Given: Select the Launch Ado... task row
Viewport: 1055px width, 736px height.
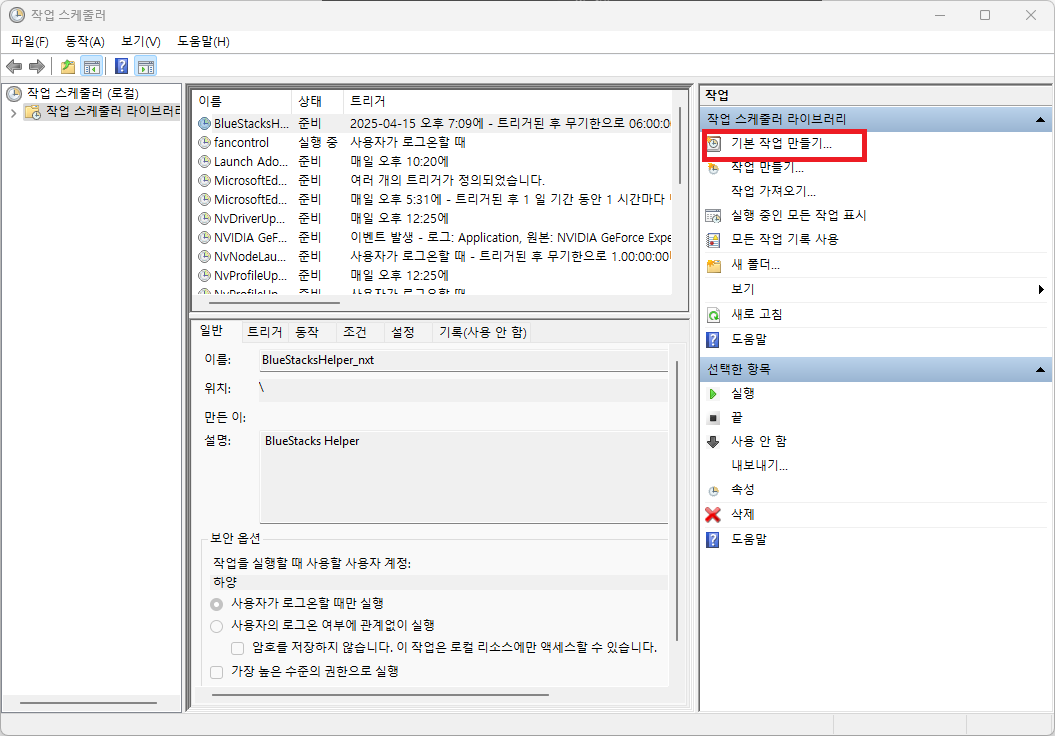Looking at the screenshot, I should [x=433, y=162].
